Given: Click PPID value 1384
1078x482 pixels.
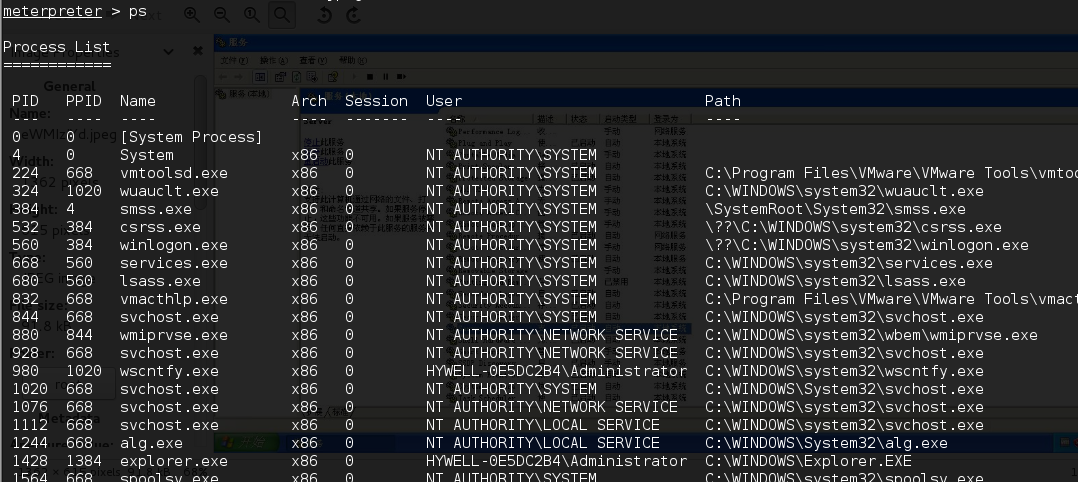Looking at the screenshot, I should pyautogui.click(x=84, y=461).
